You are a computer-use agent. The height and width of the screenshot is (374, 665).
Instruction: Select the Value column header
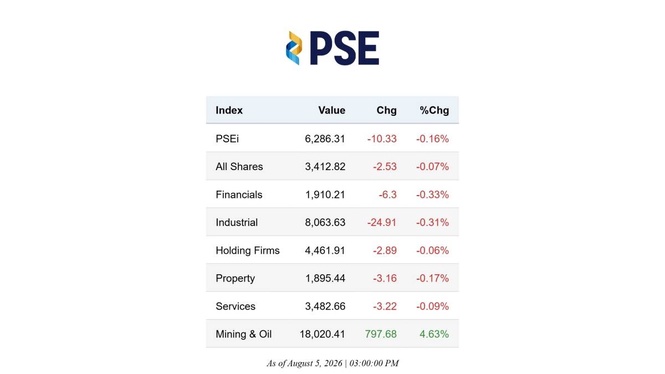pos(332,110)
